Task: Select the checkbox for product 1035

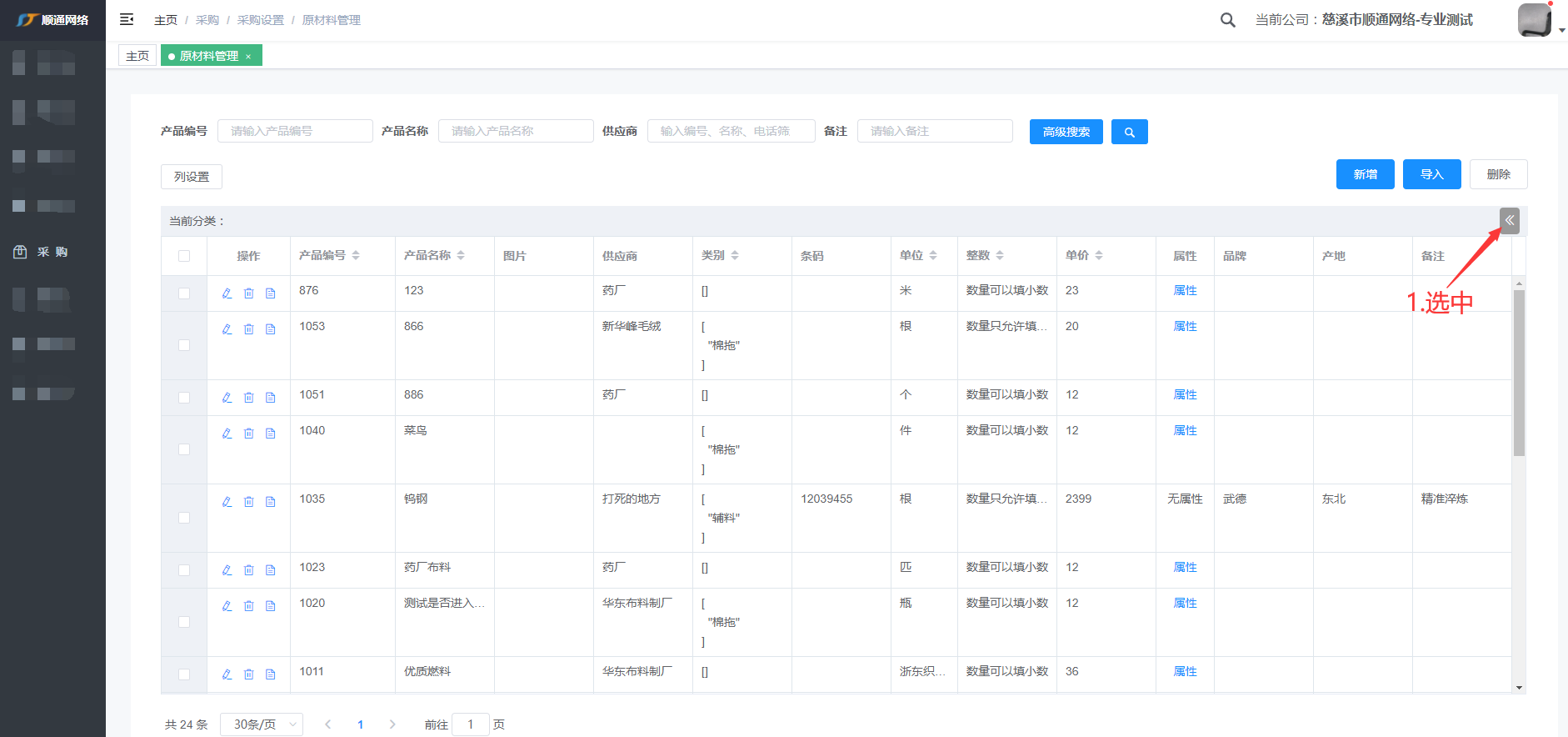Action: [184, 518]
